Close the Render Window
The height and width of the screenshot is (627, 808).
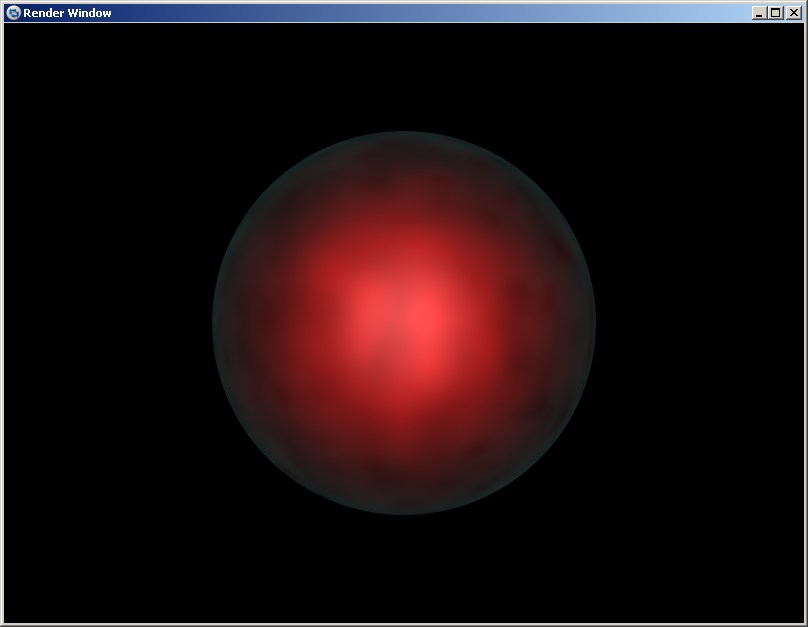click(x=793, y=13)
